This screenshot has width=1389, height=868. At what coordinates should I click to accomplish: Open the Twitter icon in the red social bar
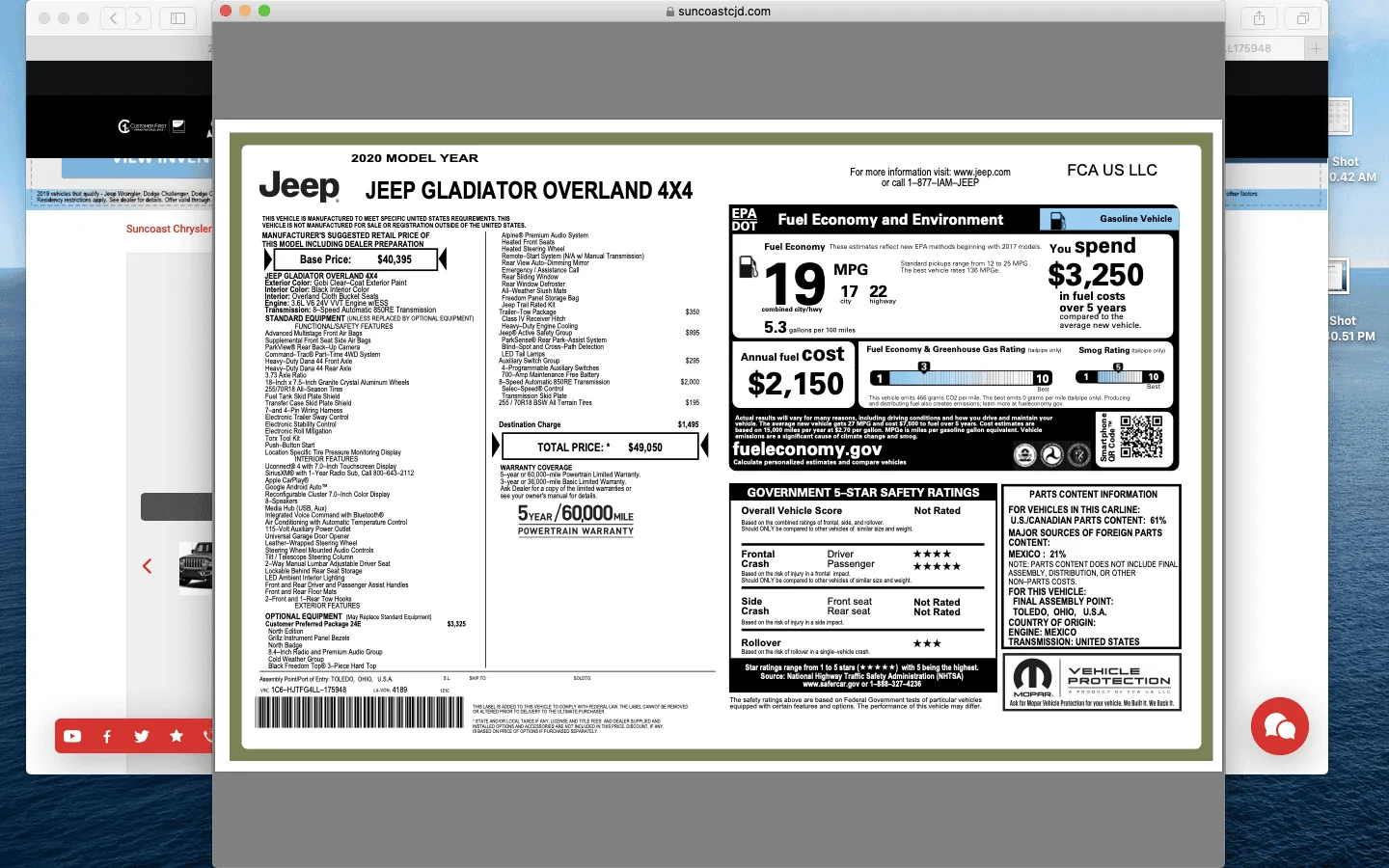[142, 736]
